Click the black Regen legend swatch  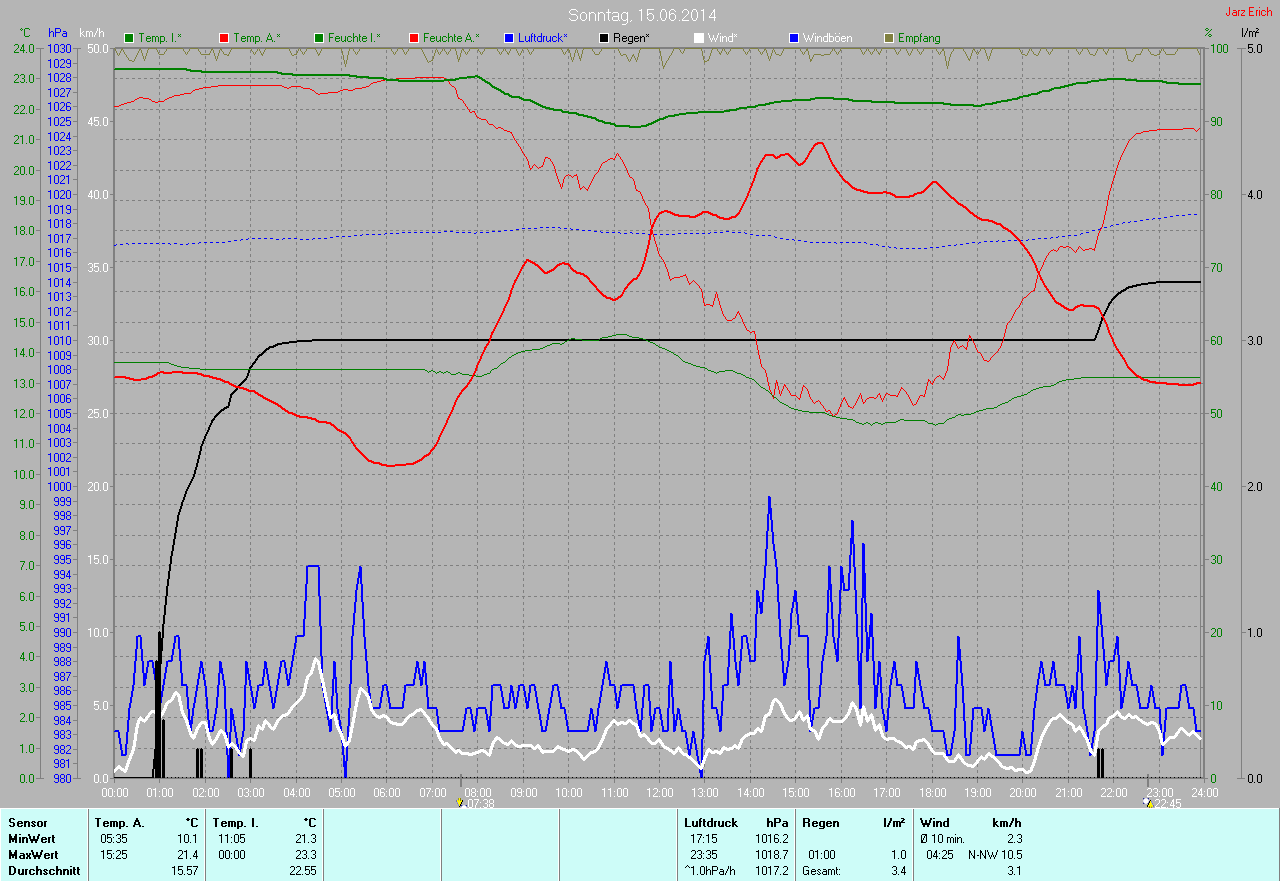[x=604, y=38]
